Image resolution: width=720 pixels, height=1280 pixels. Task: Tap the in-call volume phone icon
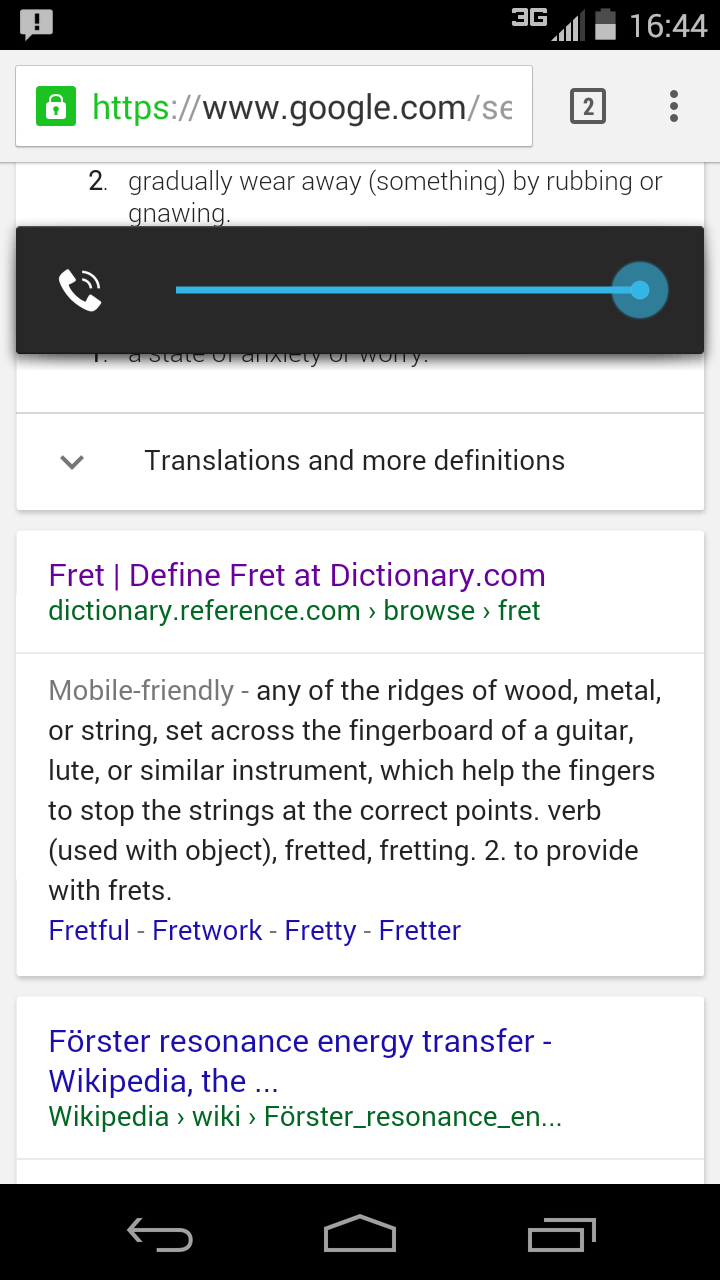tap(80, 290)
